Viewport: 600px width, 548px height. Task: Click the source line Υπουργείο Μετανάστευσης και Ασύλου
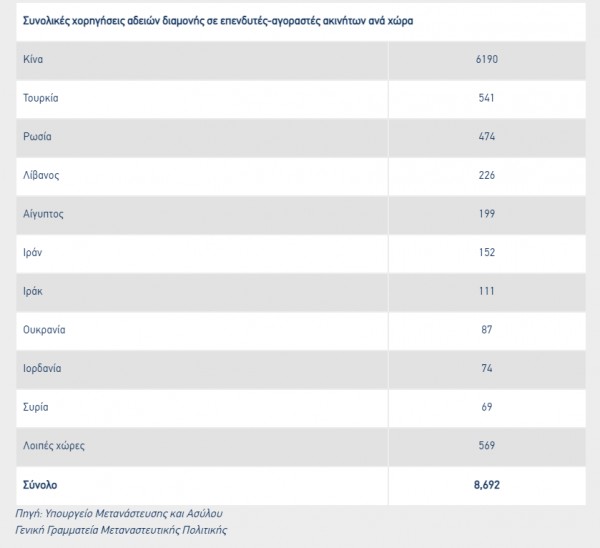coord(120,513)
